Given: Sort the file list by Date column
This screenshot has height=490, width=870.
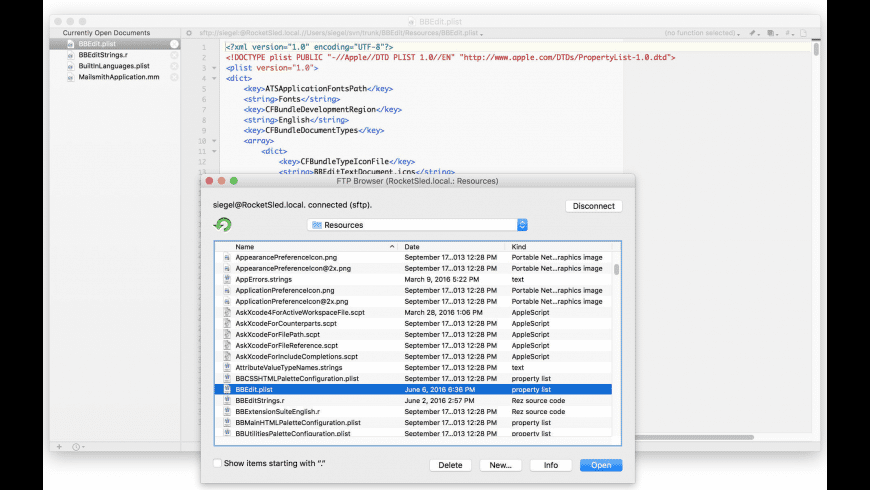Looking at the screenshot, I should [x=452, y=247].
